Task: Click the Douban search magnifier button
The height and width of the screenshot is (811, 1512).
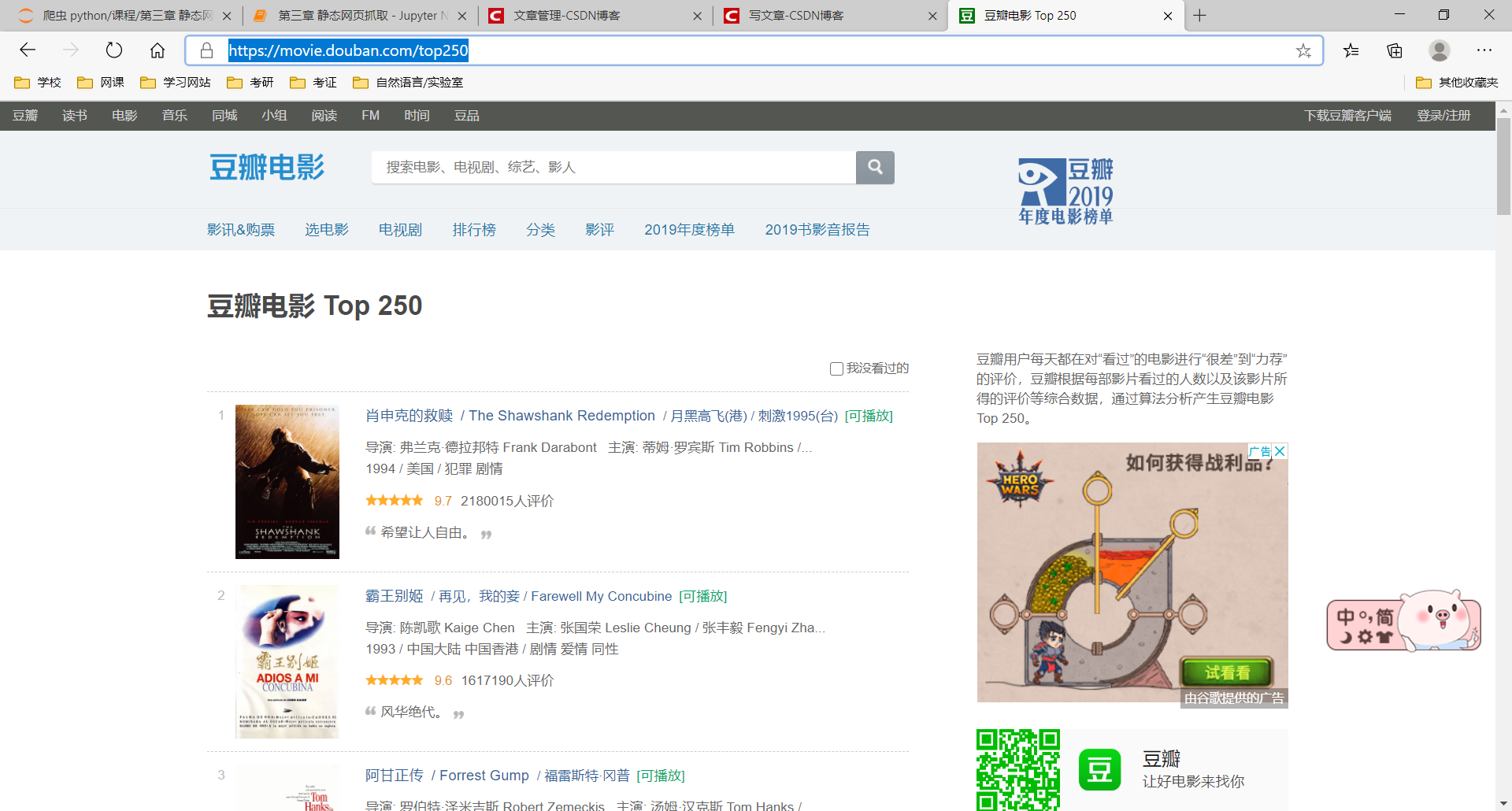Action: point(875,167)
